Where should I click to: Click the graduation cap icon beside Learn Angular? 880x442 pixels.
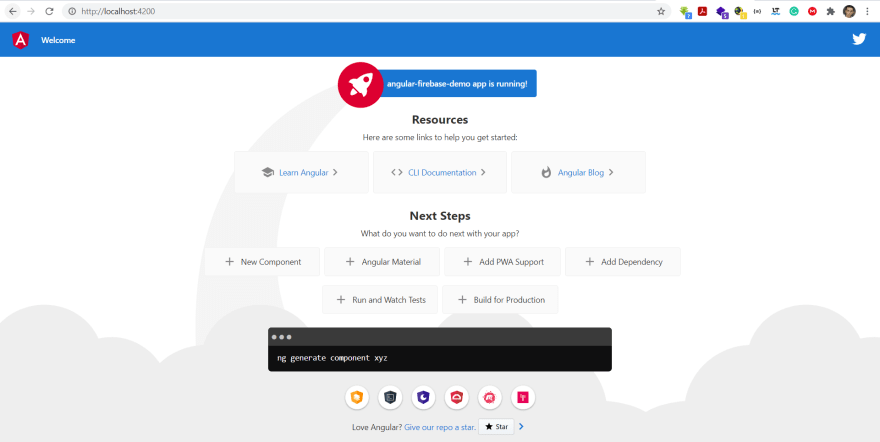[268, 172]
